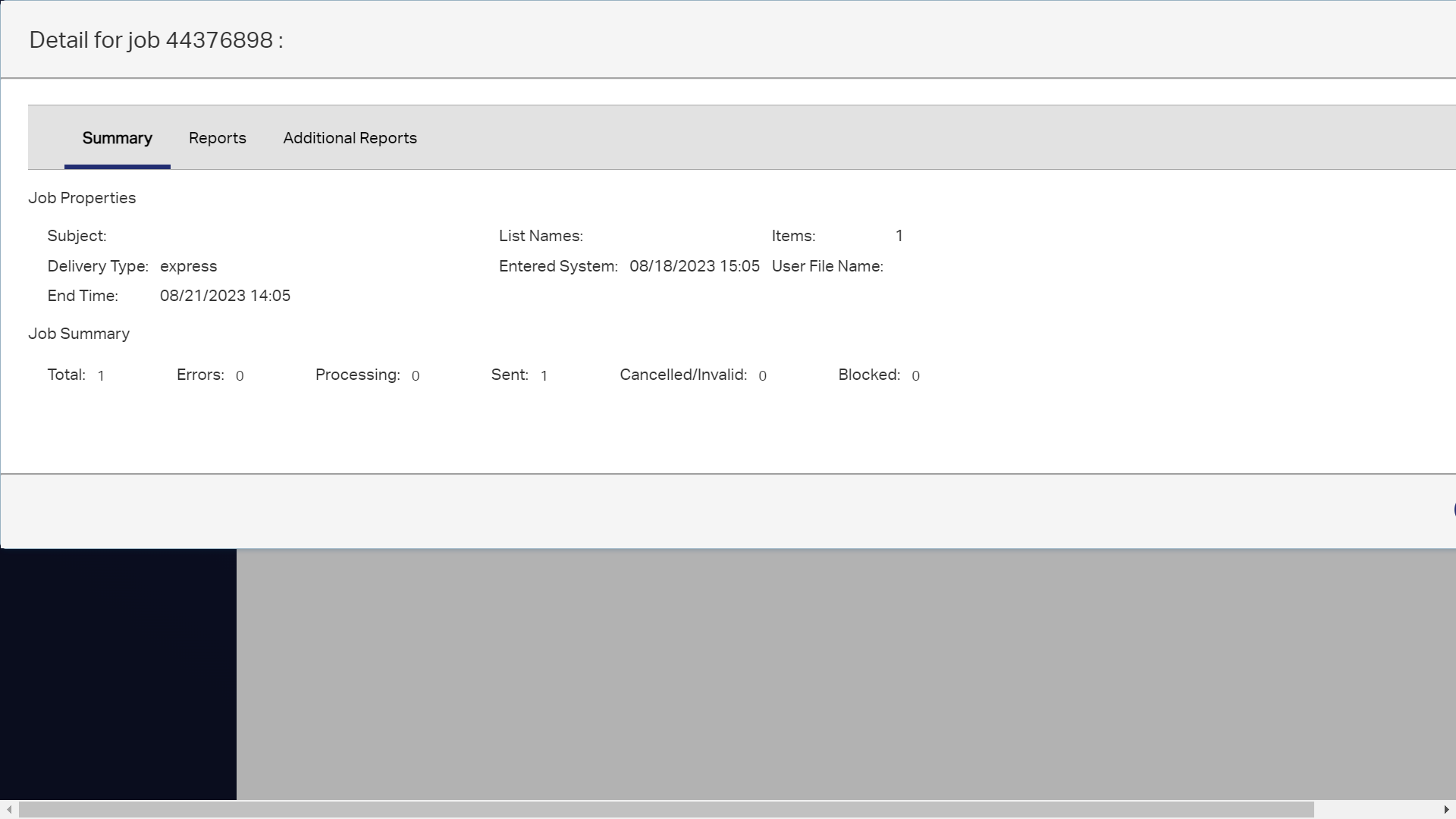
Task: Switch to the Reports tab
Action: coord(218,138)
